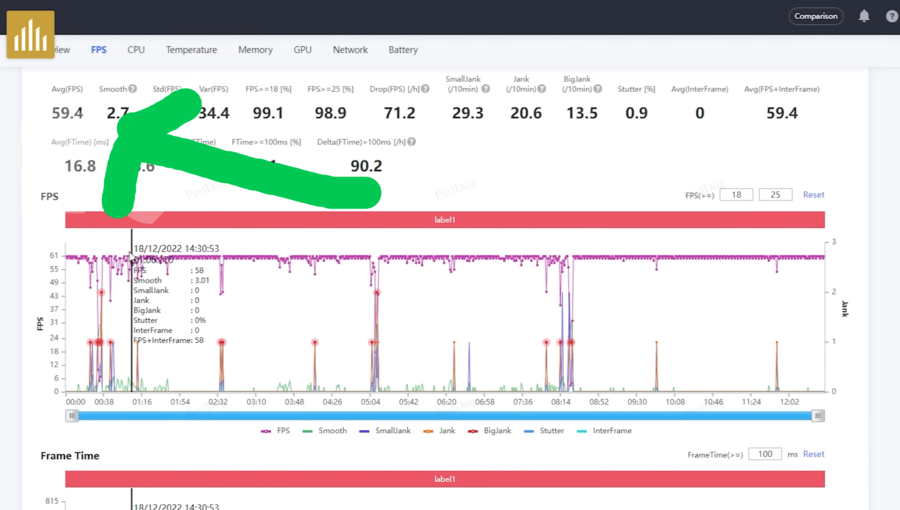Show help tooltip for Smooth metric
Image resolution: width=900 pixels, height=510 pixels.
tap(133, 89)
